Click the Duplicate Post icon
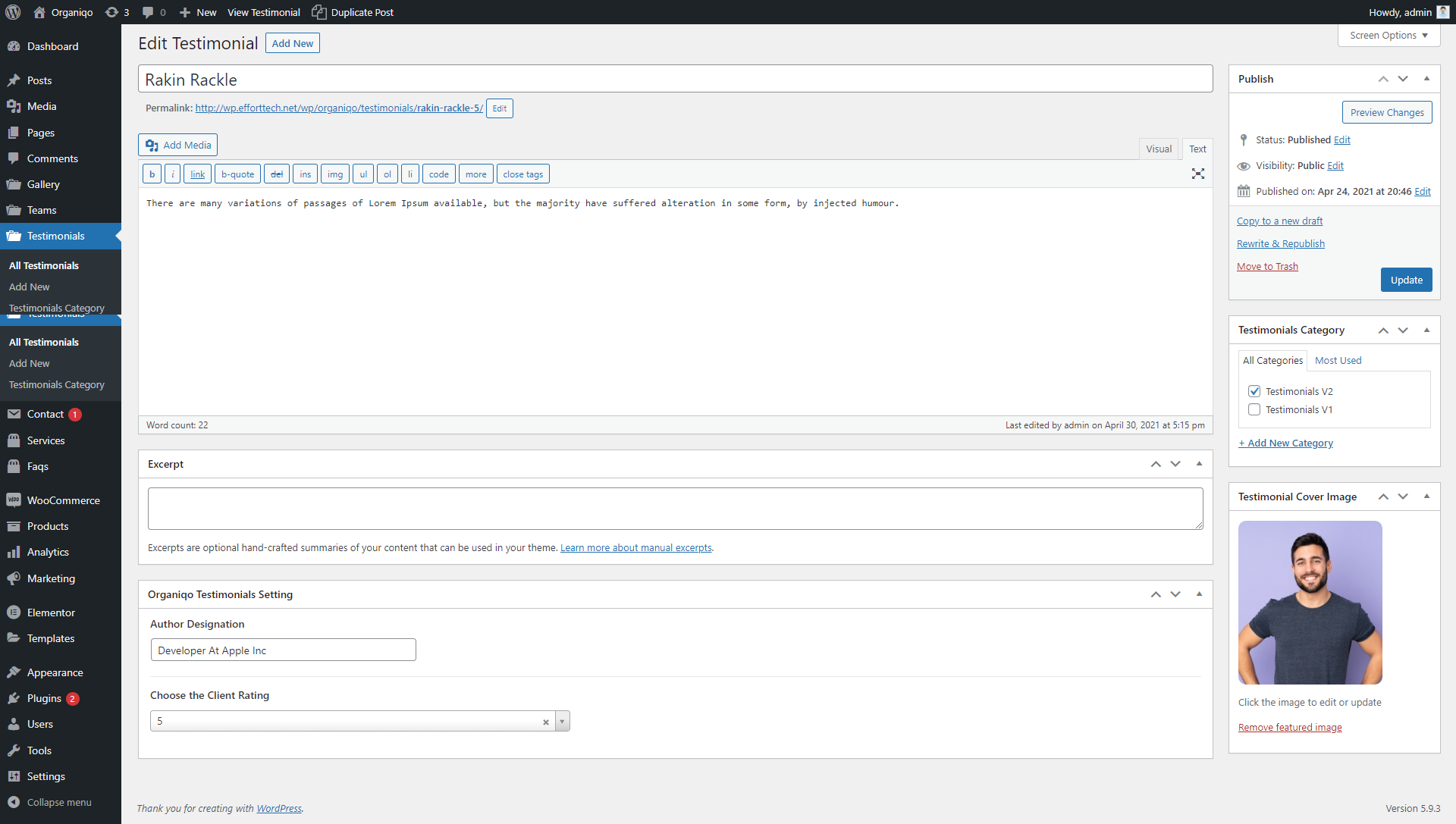The height and width of the screenshot is (824, 1456). 319,12
